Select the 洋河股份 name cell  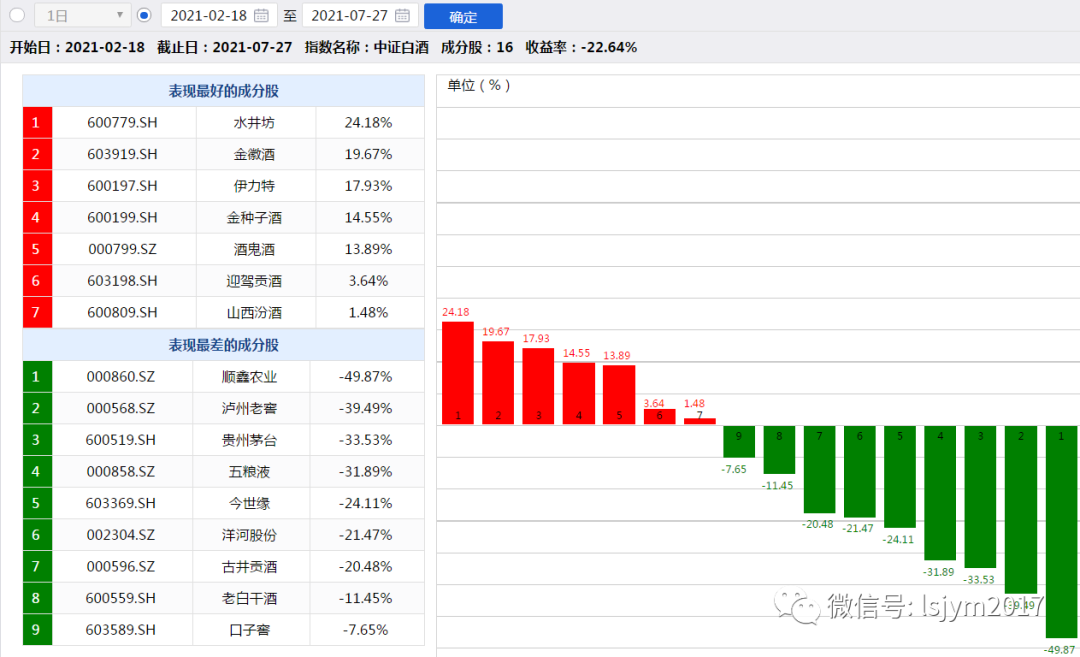tap(249, 535)
